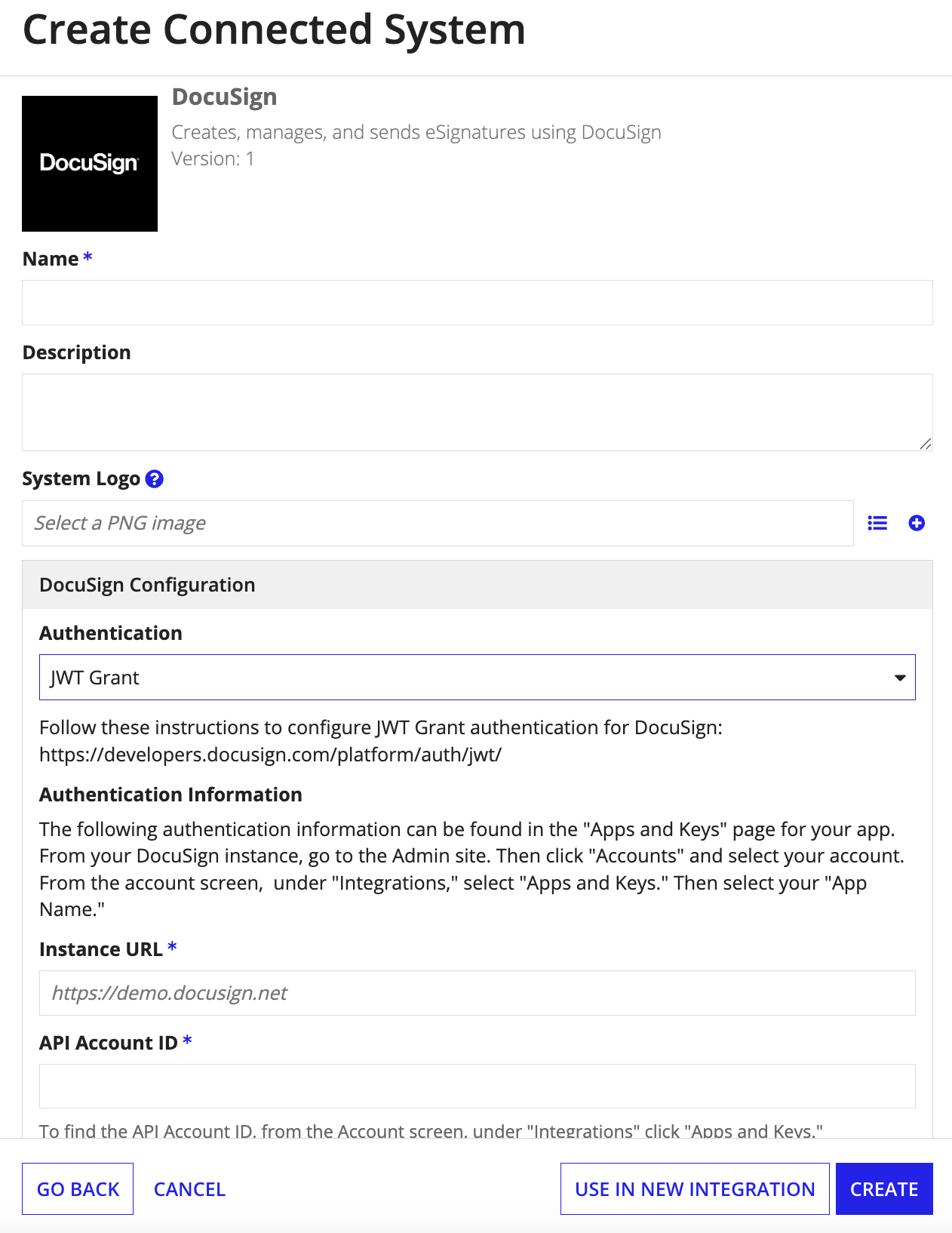The height and width of the screenshot is (1233, 952).
Task: Click Use In New Integration button
Action: tap(695, 1189)
